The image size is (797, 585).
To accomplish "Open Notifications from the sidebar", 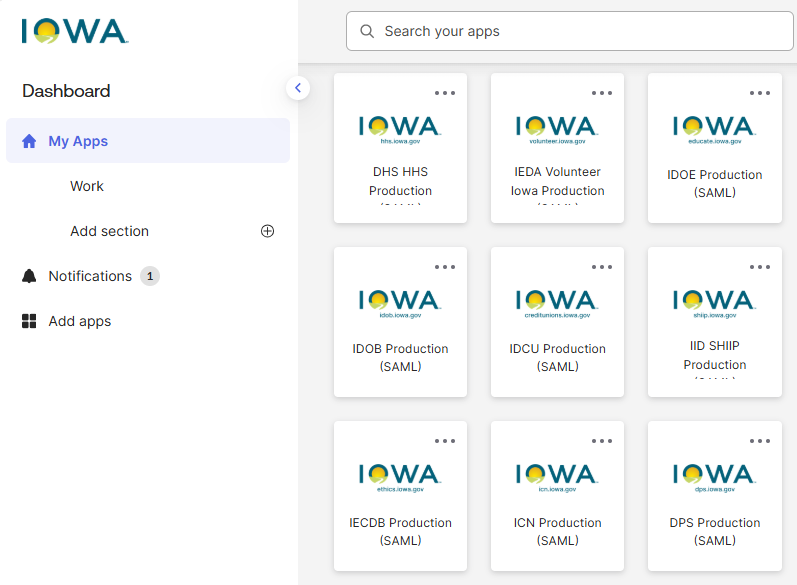I will tap(90, 276).
